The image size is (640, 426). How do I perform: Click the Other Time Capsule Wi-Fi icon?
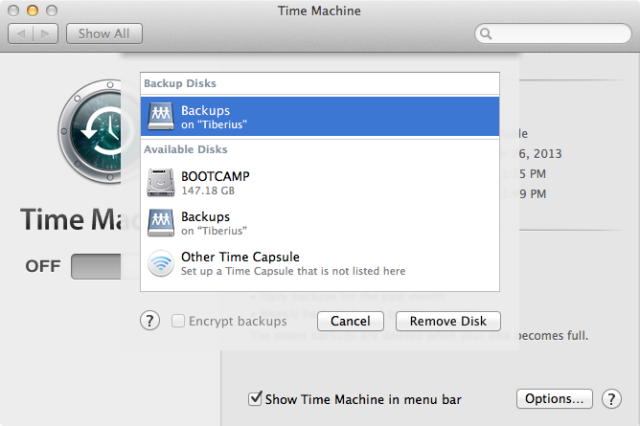[x=161, y=264]
